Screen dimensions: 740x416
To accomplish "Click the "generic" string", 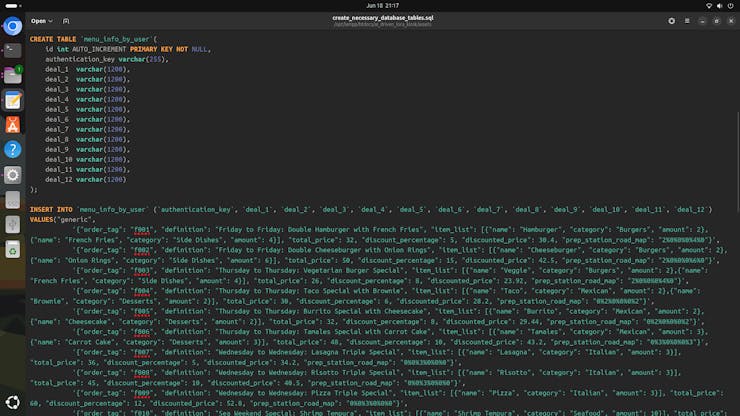I will click(74, 220).
